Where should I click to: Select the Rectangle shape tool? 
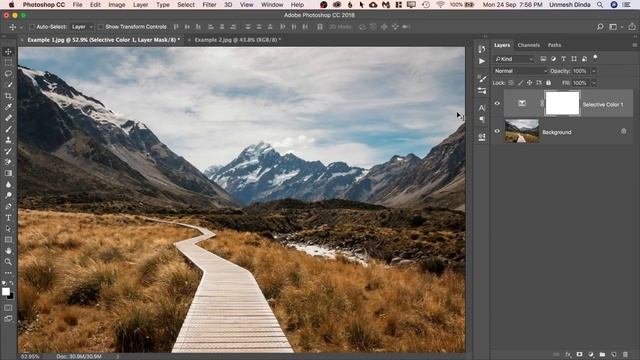8,240
